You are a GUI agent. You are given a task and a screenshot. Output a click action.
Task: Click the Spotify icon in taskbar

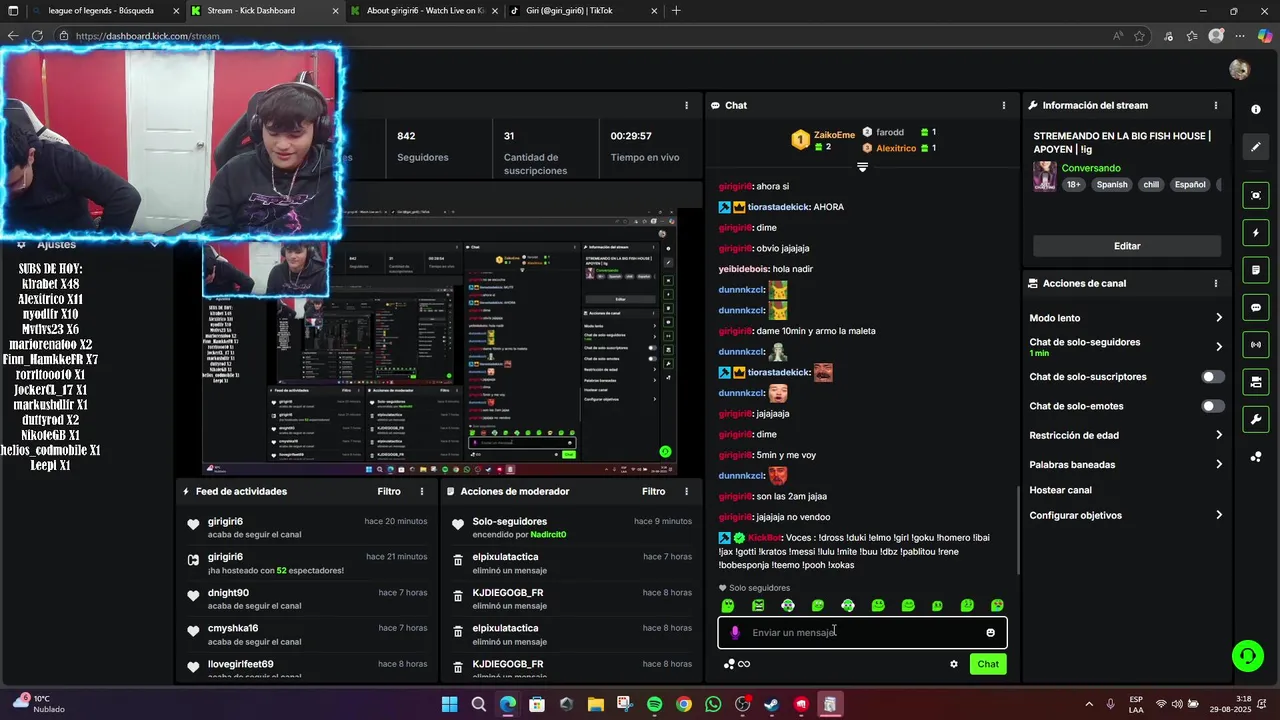(x=654, y=704)
